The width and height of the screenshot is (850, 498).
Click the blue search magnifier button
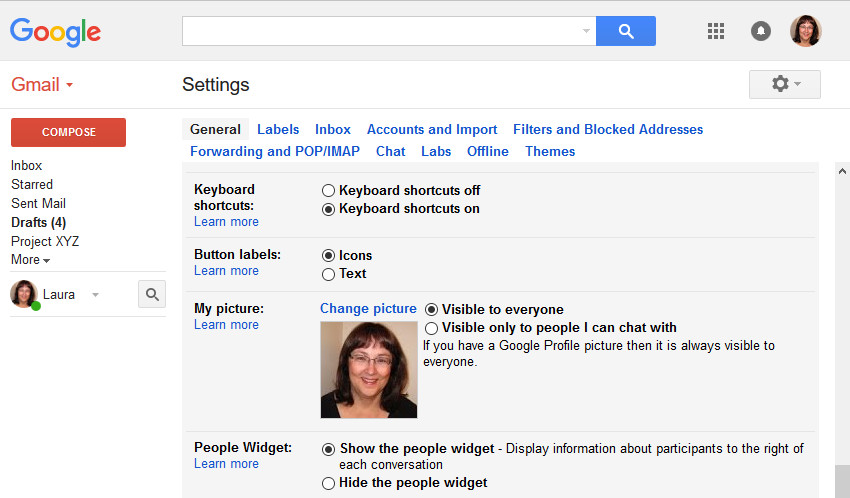(x=626, y=31)
